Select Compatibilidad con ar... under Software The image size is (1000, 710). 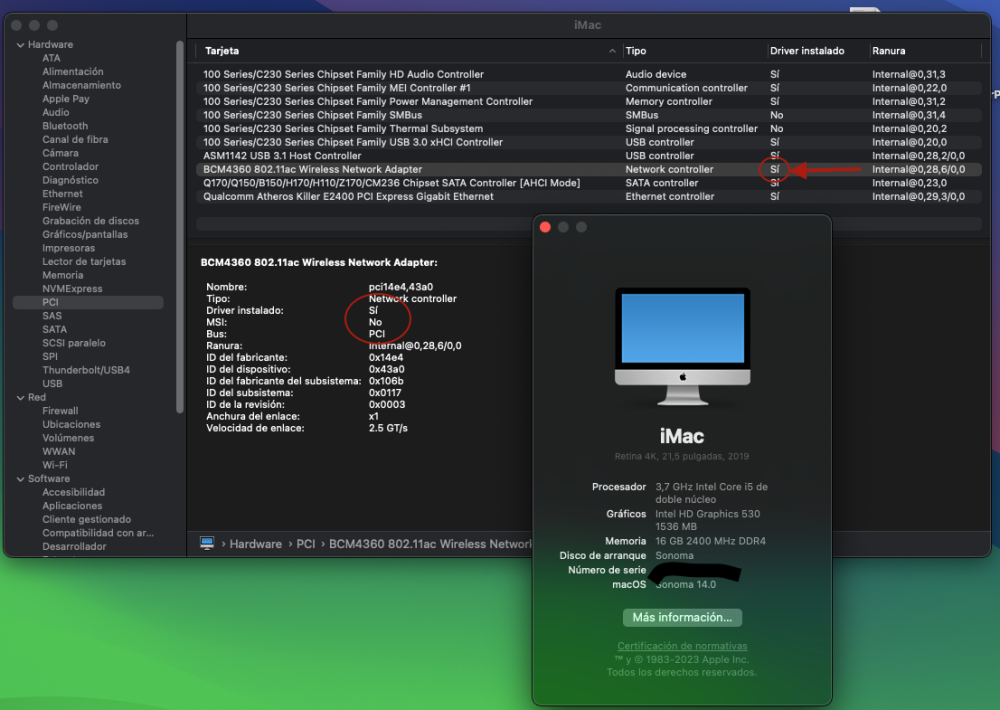pos(98,533)
